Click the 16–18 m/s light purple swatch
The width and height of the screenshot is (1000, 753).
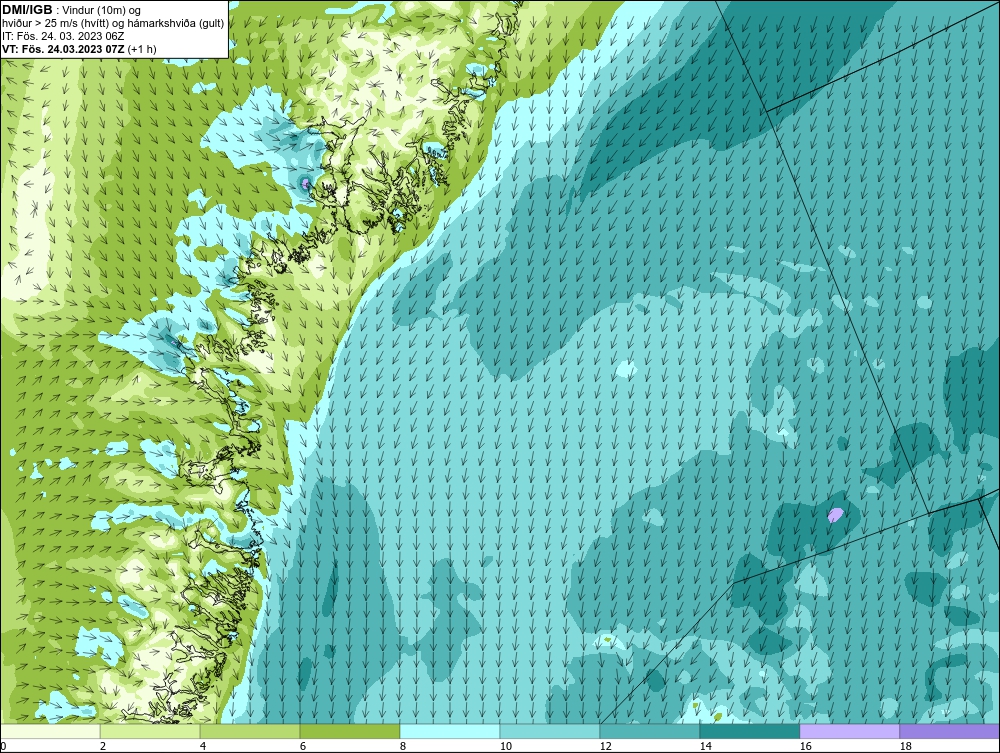pyautogui.click(x=849, y=731)
